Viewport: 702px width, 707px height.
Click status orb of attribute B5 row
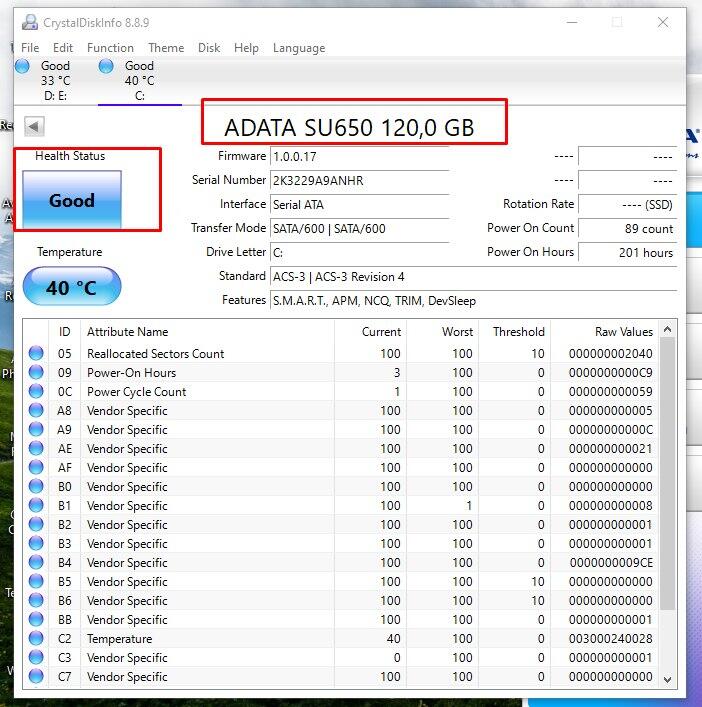pyautogui.click(x=36, y=581)
